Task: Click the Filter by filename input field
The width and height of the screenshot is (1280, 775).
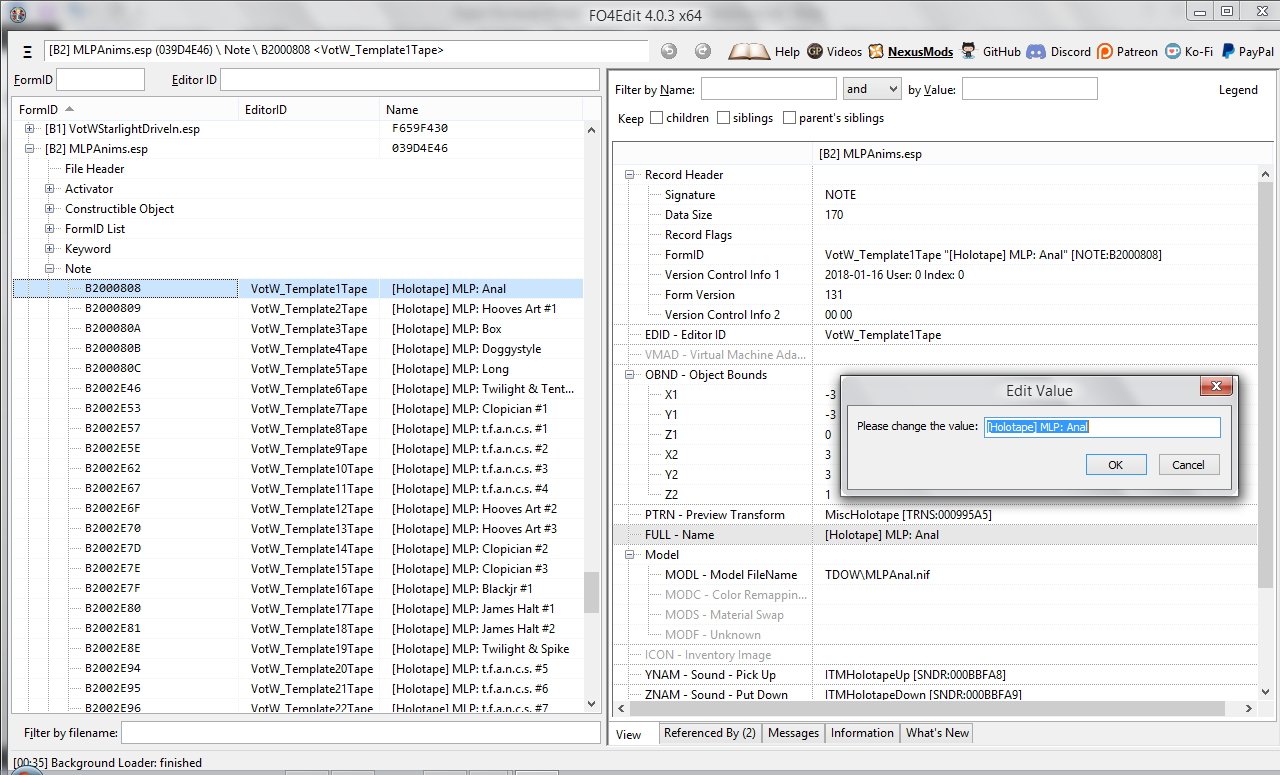Action: coord(360,733)
